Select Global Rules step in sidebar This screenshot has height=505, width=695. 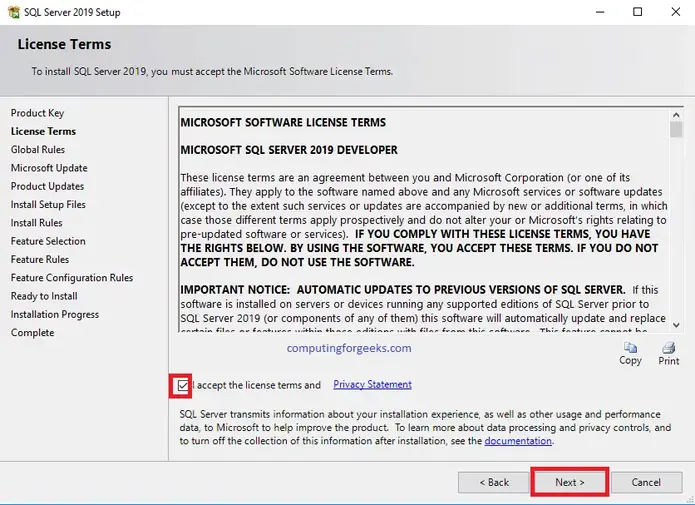click(x=38, y=150)
